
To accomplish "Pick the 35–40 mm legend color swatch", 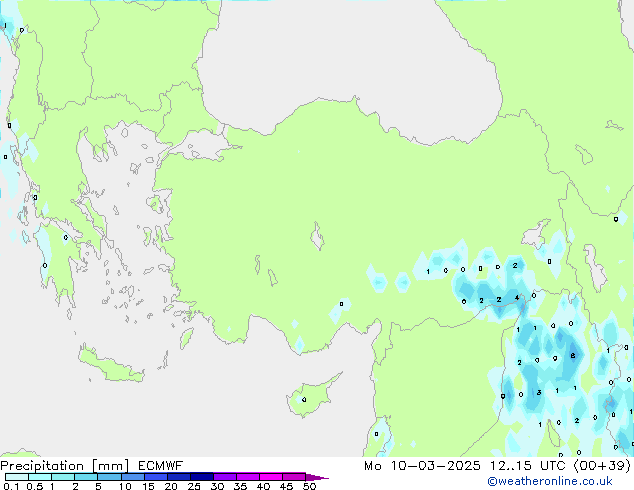I will pyautogui.click(x=248, y=477).
